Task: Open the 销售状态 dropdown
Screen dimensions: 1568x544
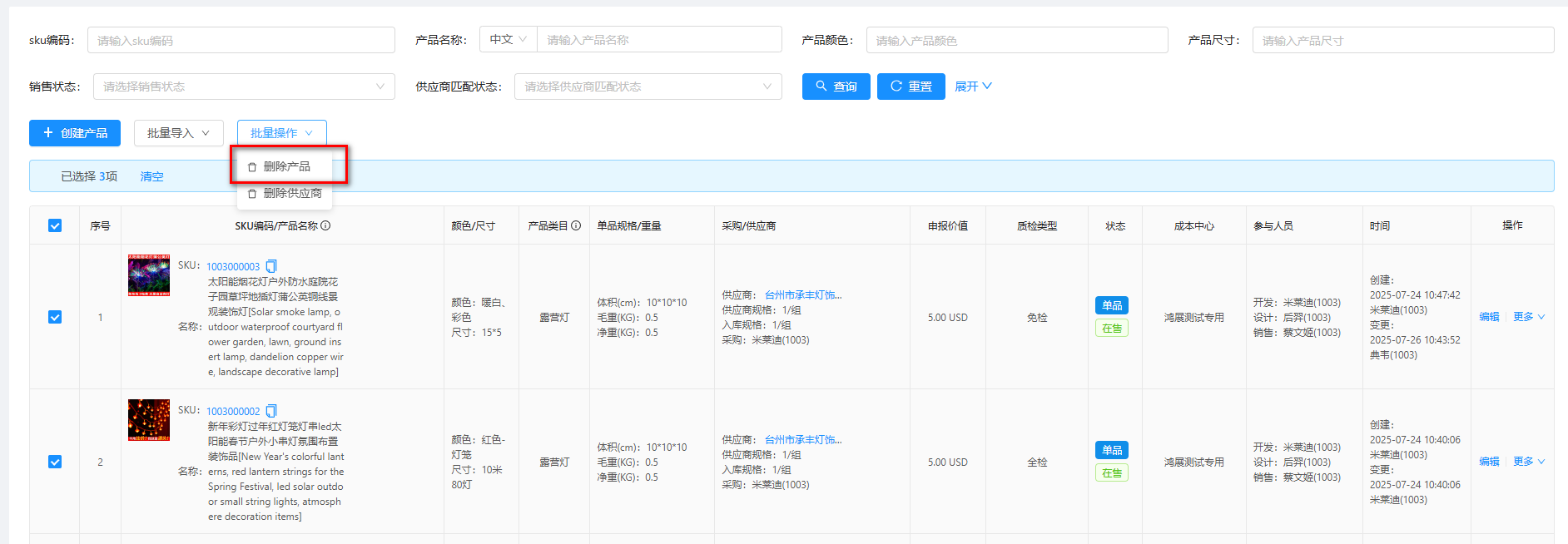Action: click(x=244, y=87)
